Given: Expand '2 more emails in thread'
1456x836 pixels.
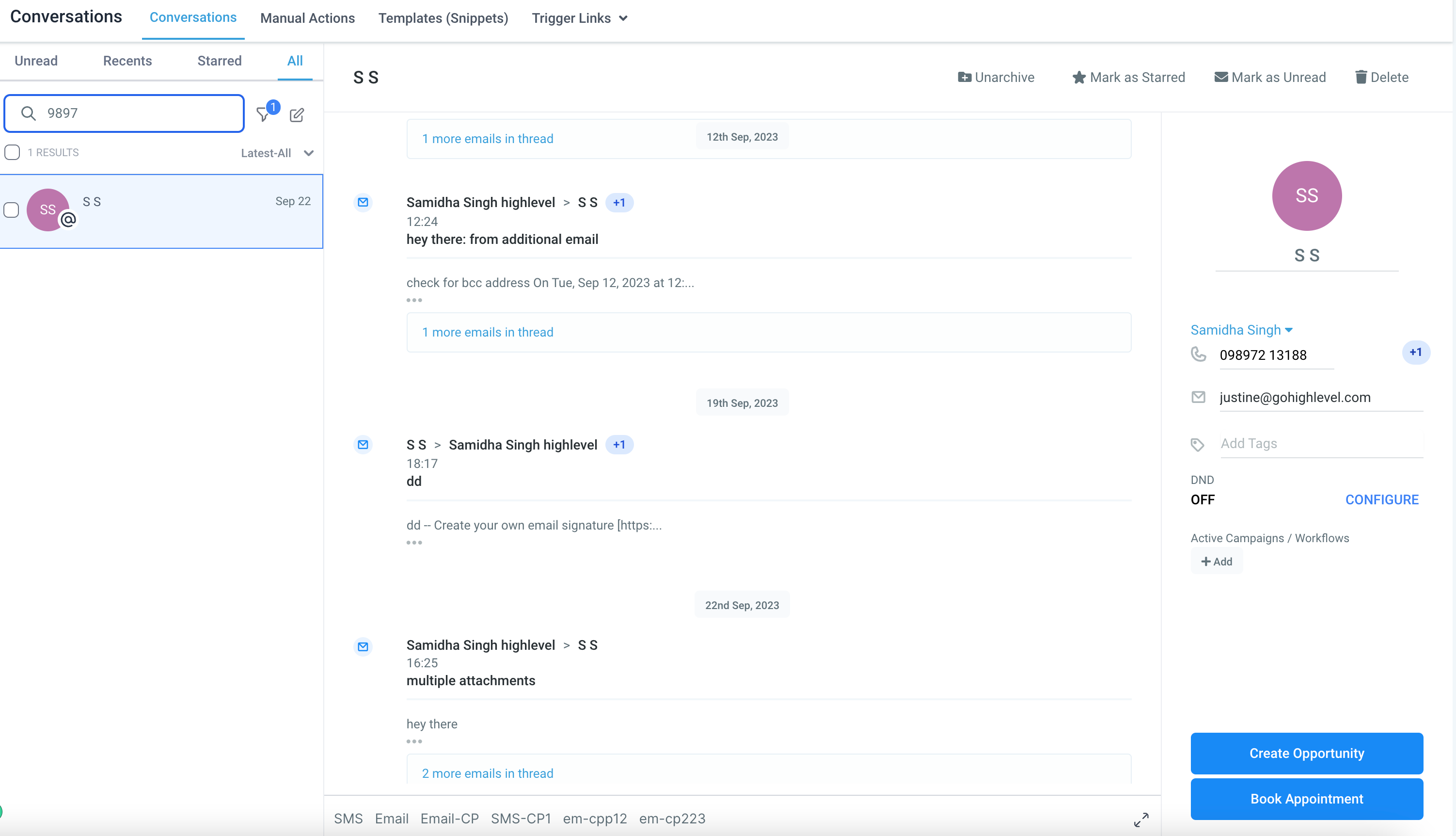Looking at the screenshot, I should point(487,773).
